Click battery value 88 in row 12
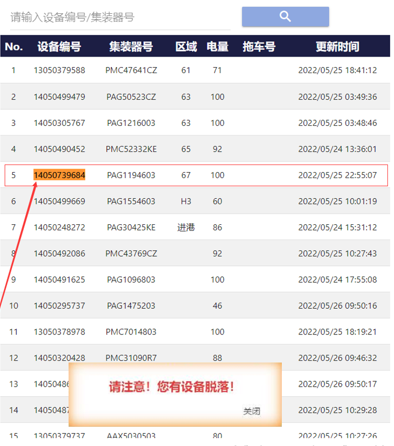This screenshot has height=446, width=394. point(217,358)
